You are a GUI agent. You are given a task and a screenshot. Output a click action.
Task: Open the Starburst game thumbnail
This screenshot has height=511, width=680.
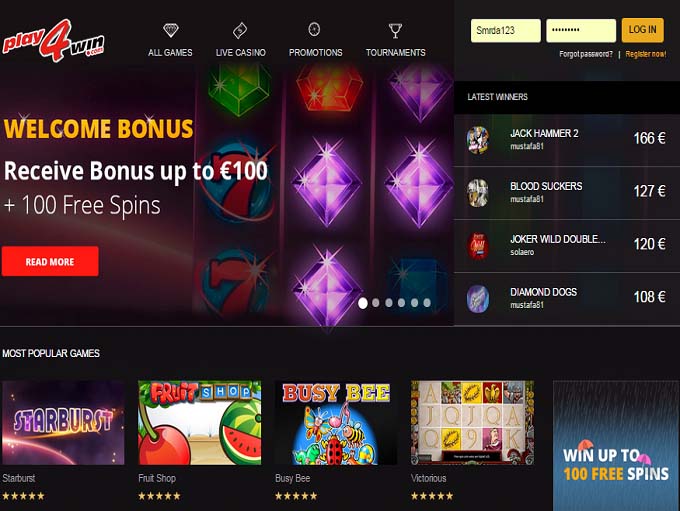point(63,423)
